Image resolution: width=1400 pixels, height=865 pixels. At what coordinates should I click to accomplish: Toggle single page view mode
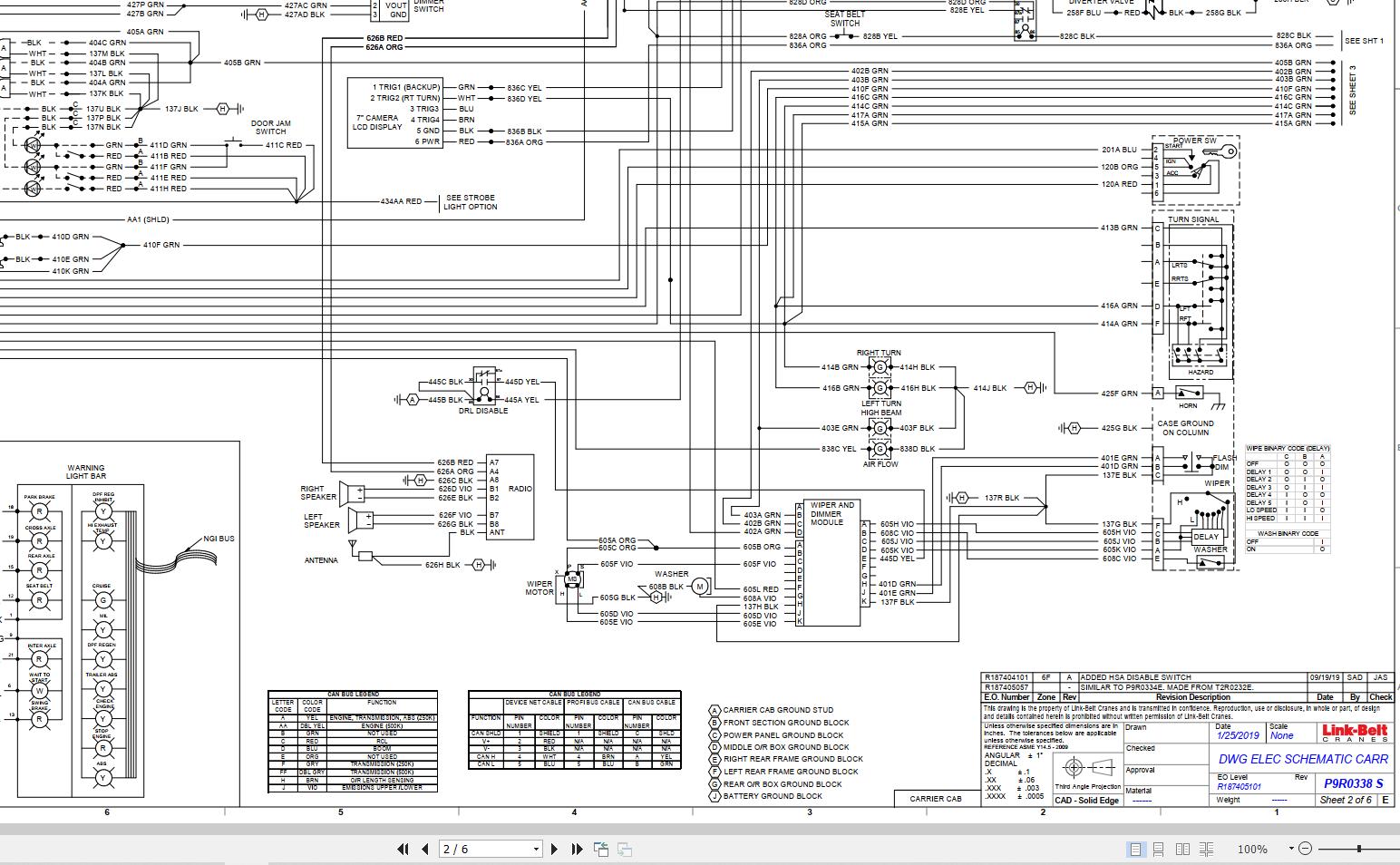(x=1135, y=849)
